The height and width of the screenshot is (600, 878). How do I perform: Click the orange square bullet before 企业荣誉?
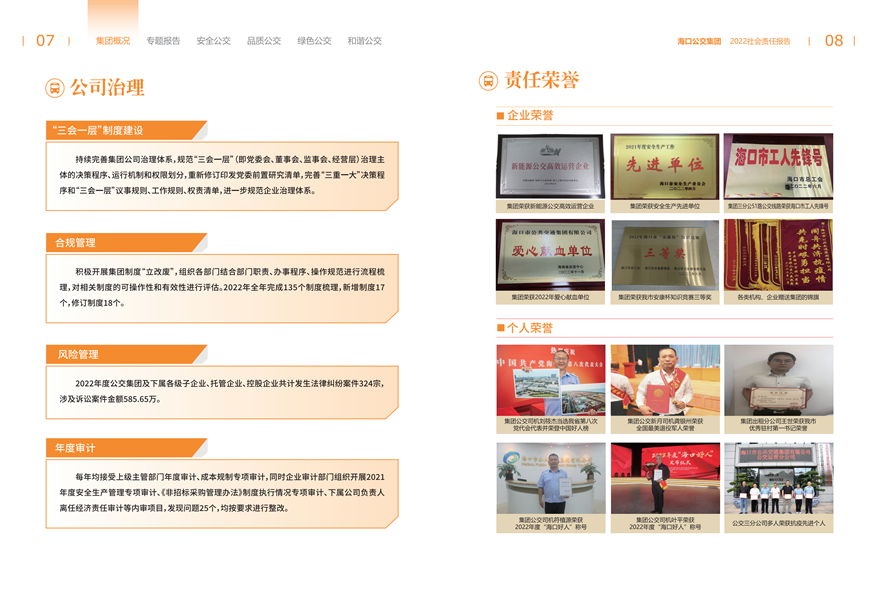point(500,116)
